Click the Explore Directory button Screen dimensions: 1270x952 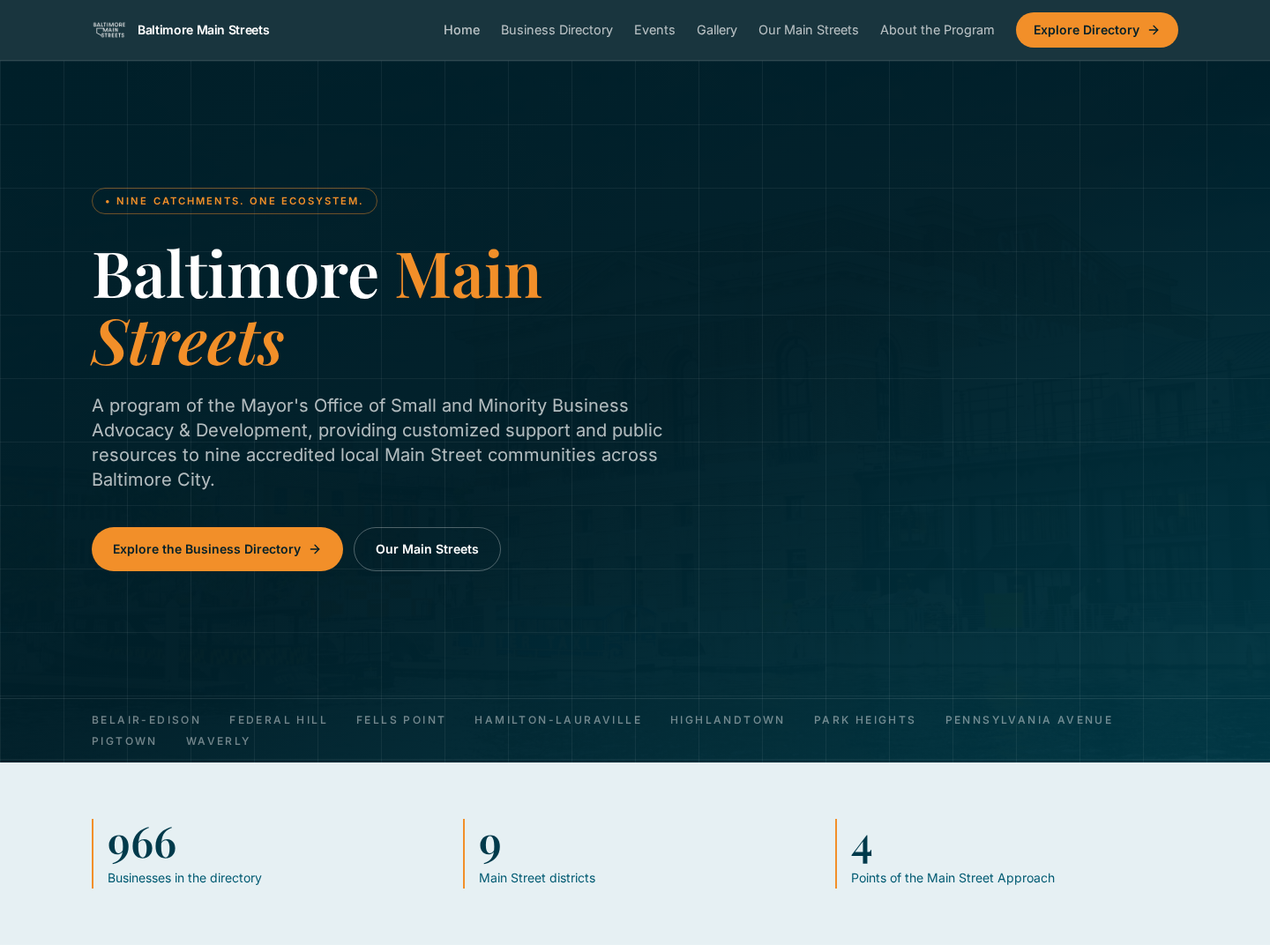point(1097,30)
